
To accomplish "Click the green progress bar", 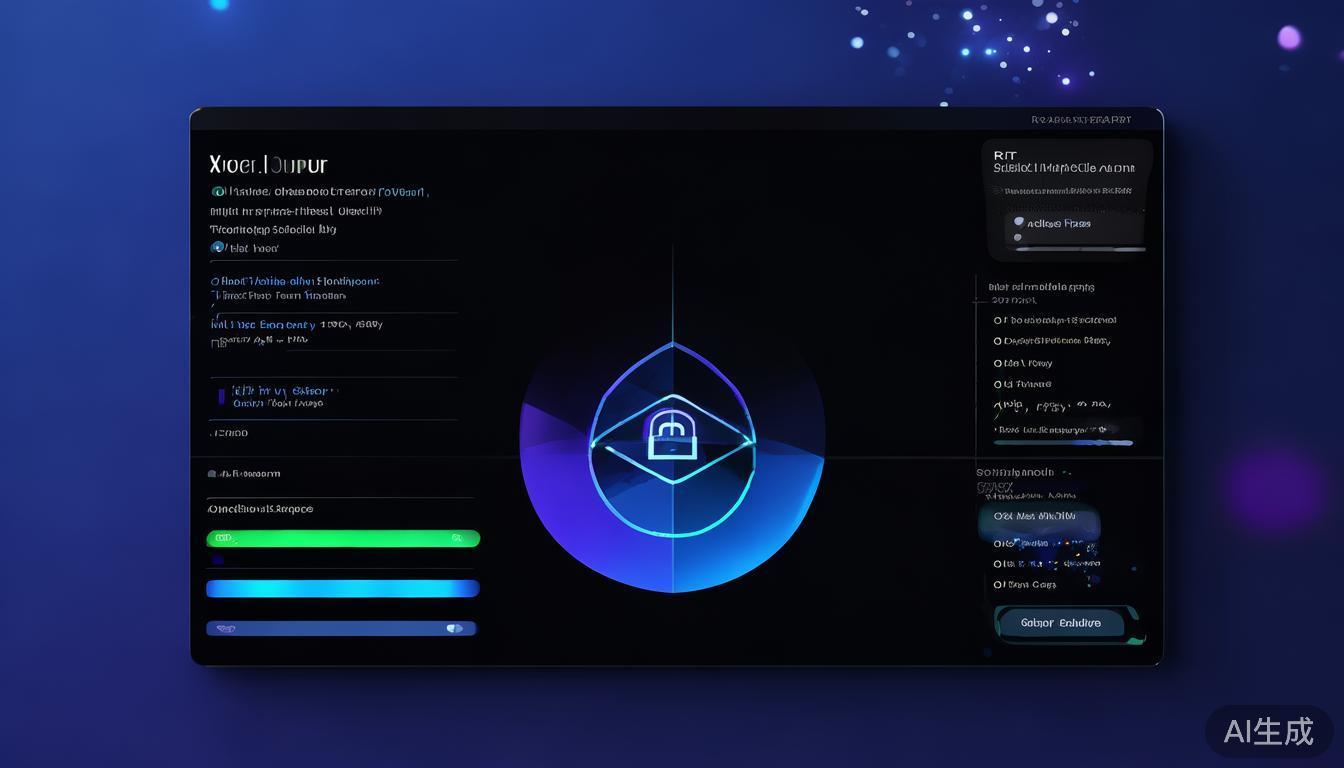I will [x=342, y=539].
